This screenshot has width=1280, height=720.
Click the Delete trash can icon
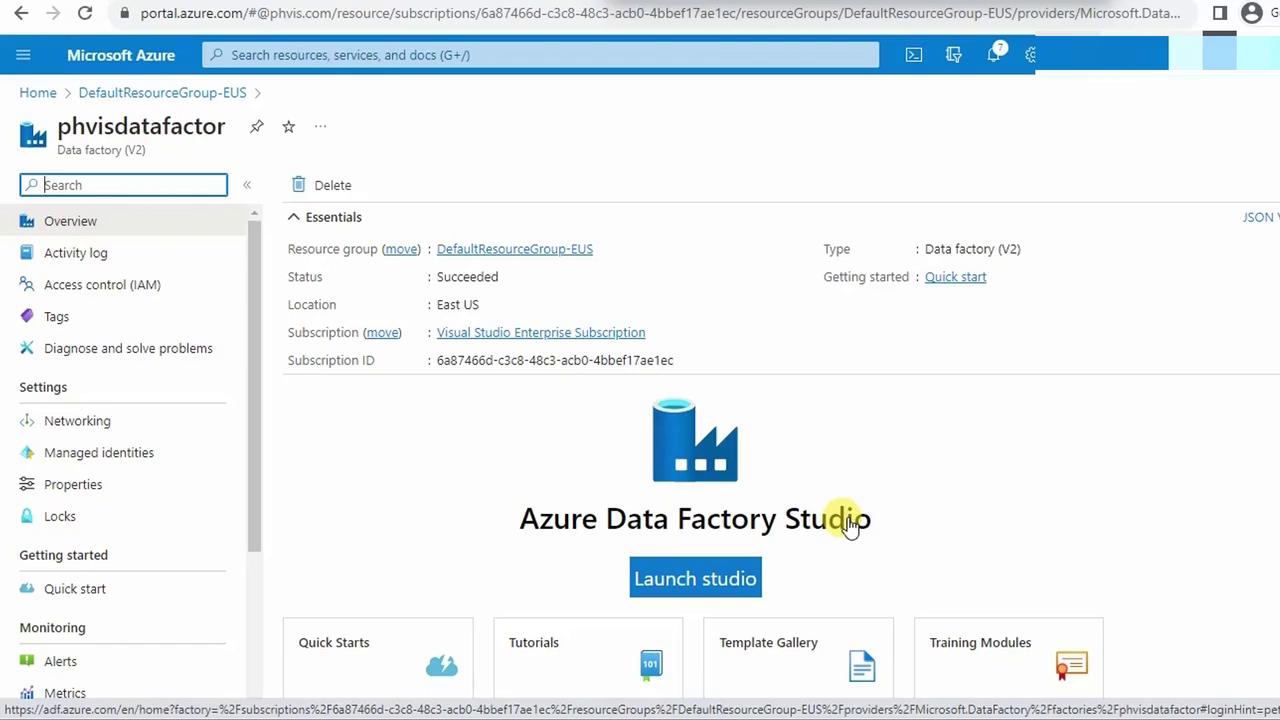pyautogui.click(x=298, y=184)
